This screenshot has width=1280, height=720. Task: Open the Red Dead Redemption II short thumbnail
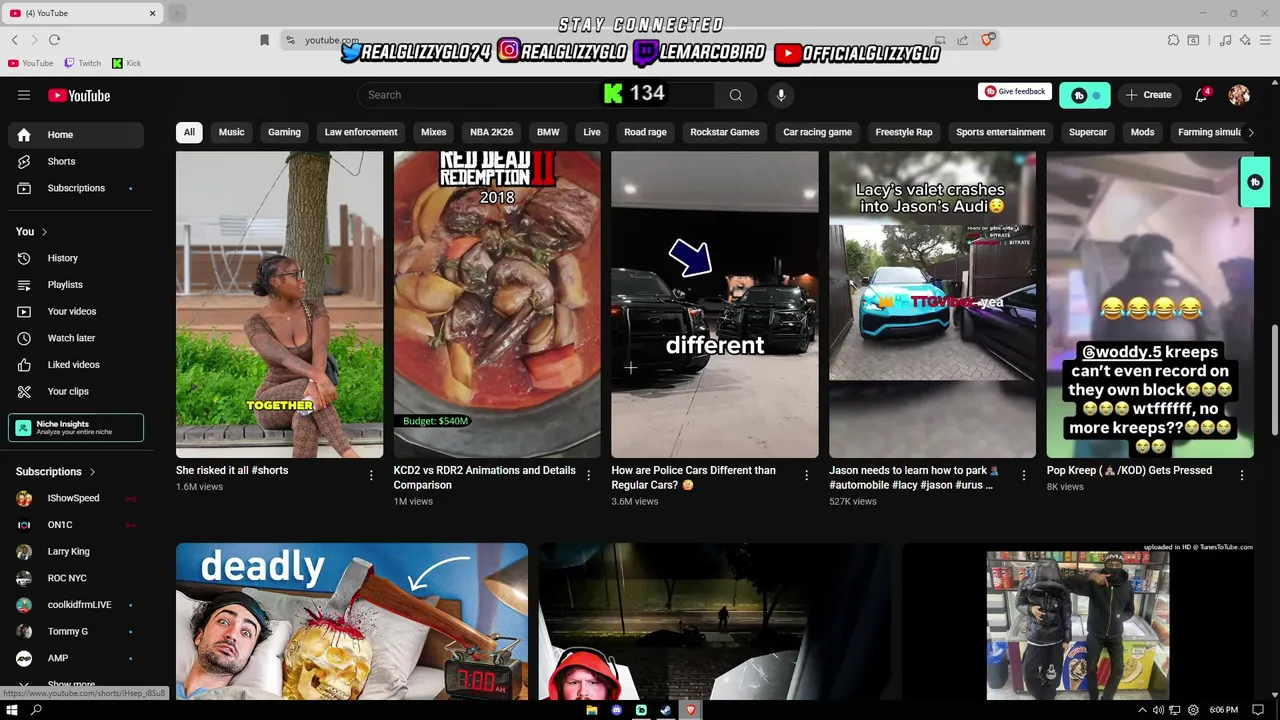[497, 305]
